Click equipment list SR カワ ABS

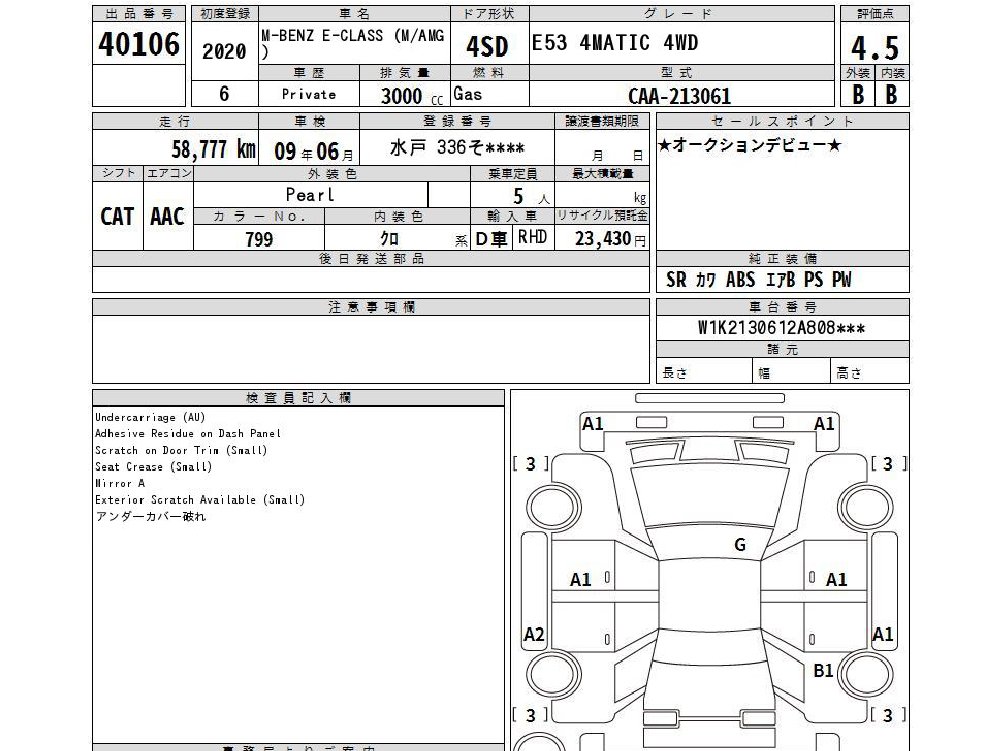(758, 280)
